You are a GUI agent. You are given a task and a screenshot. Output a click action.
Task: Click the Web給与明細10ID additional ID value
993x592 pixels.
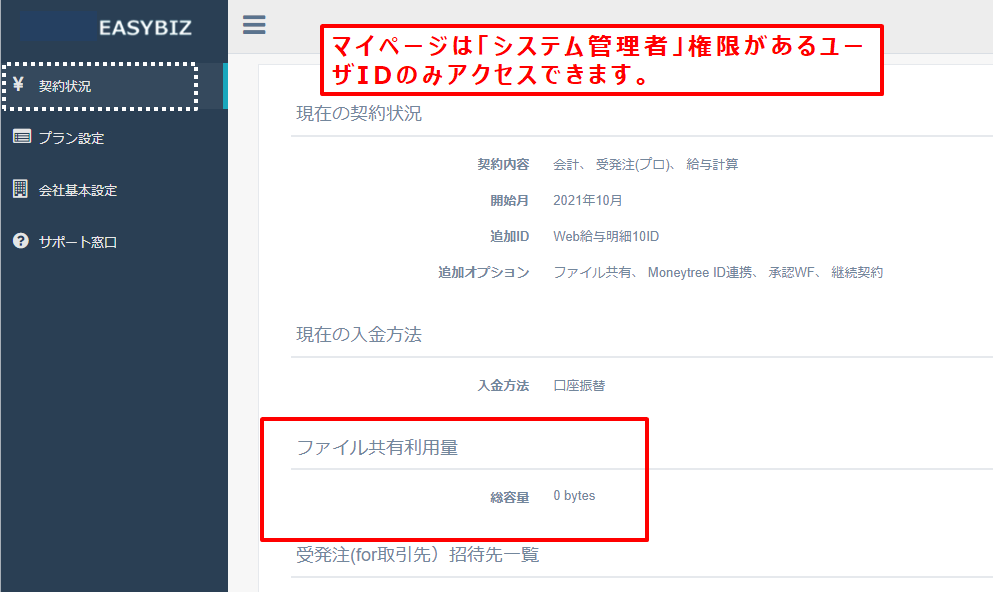[606, 237]
